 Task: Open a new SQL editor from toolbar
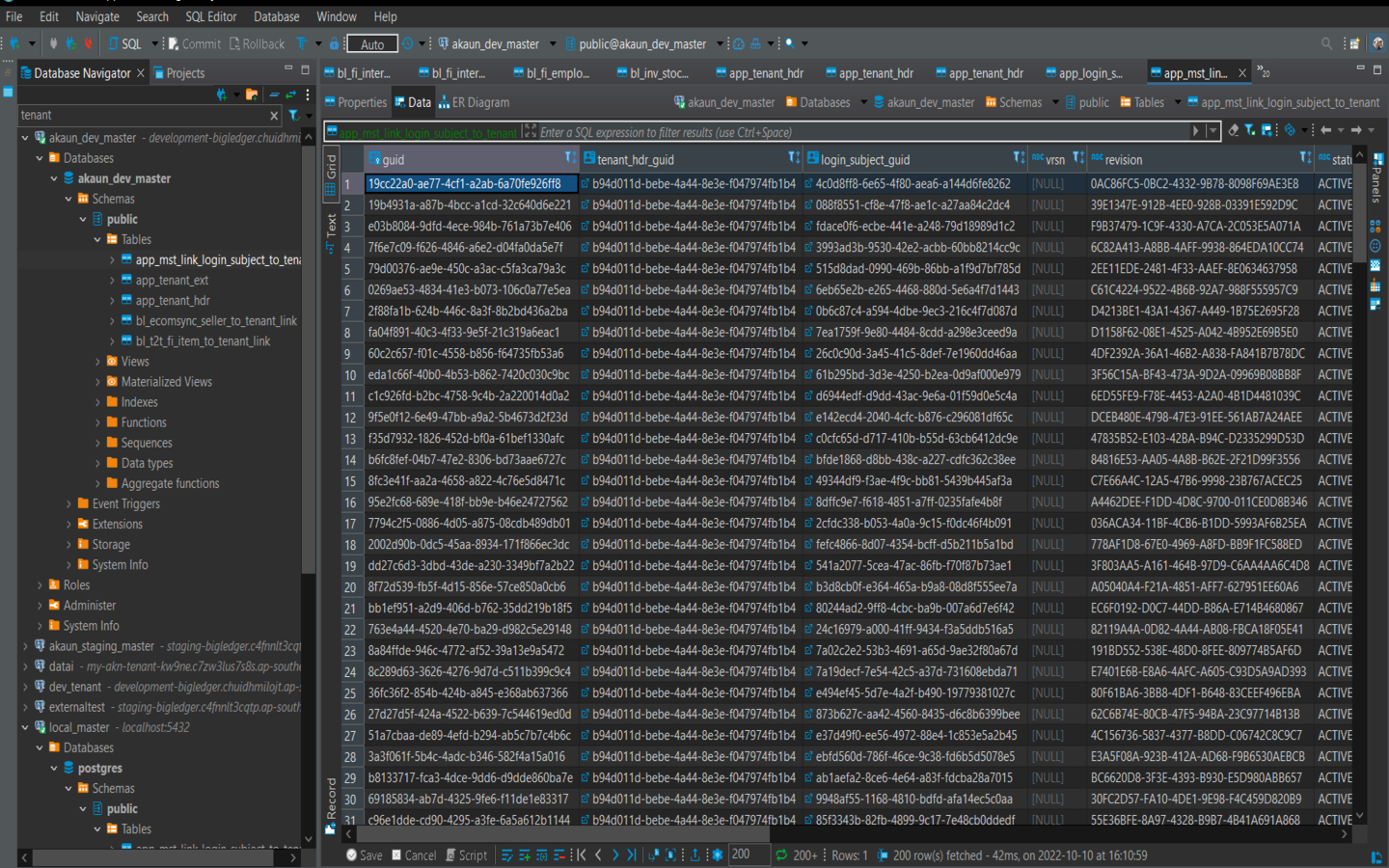(124, 43)
